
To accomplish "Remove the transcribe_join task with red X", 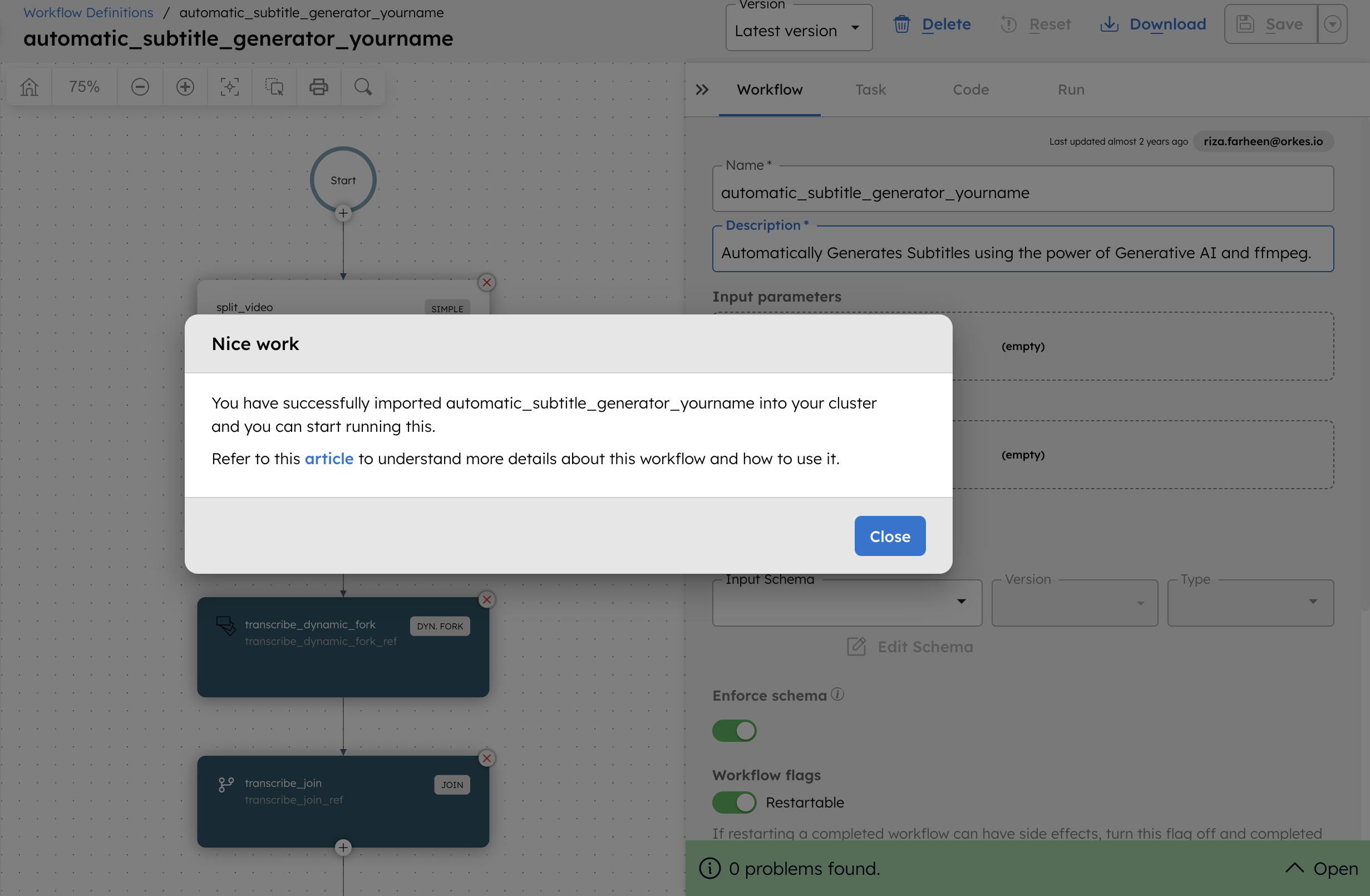I will tap(487, 759).
